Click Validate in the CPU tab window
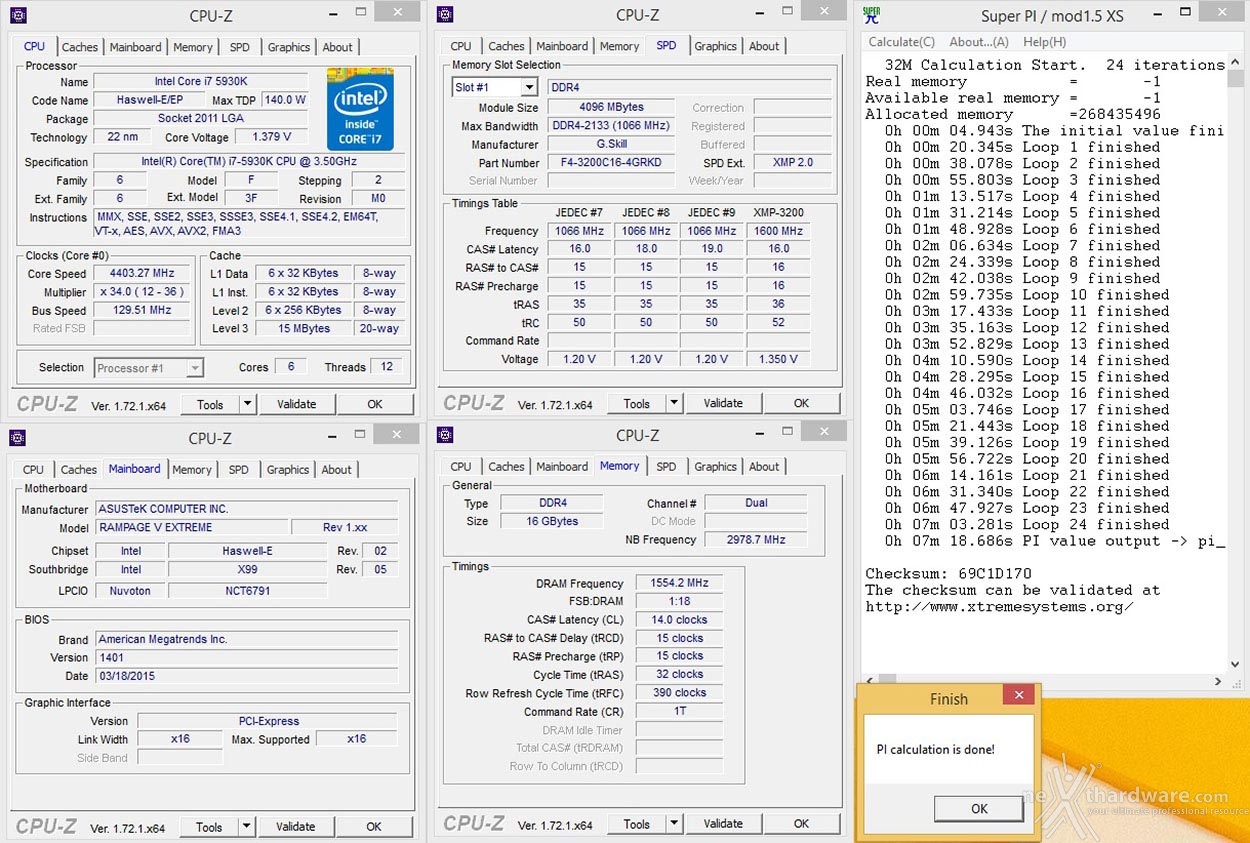 point(297,404)
